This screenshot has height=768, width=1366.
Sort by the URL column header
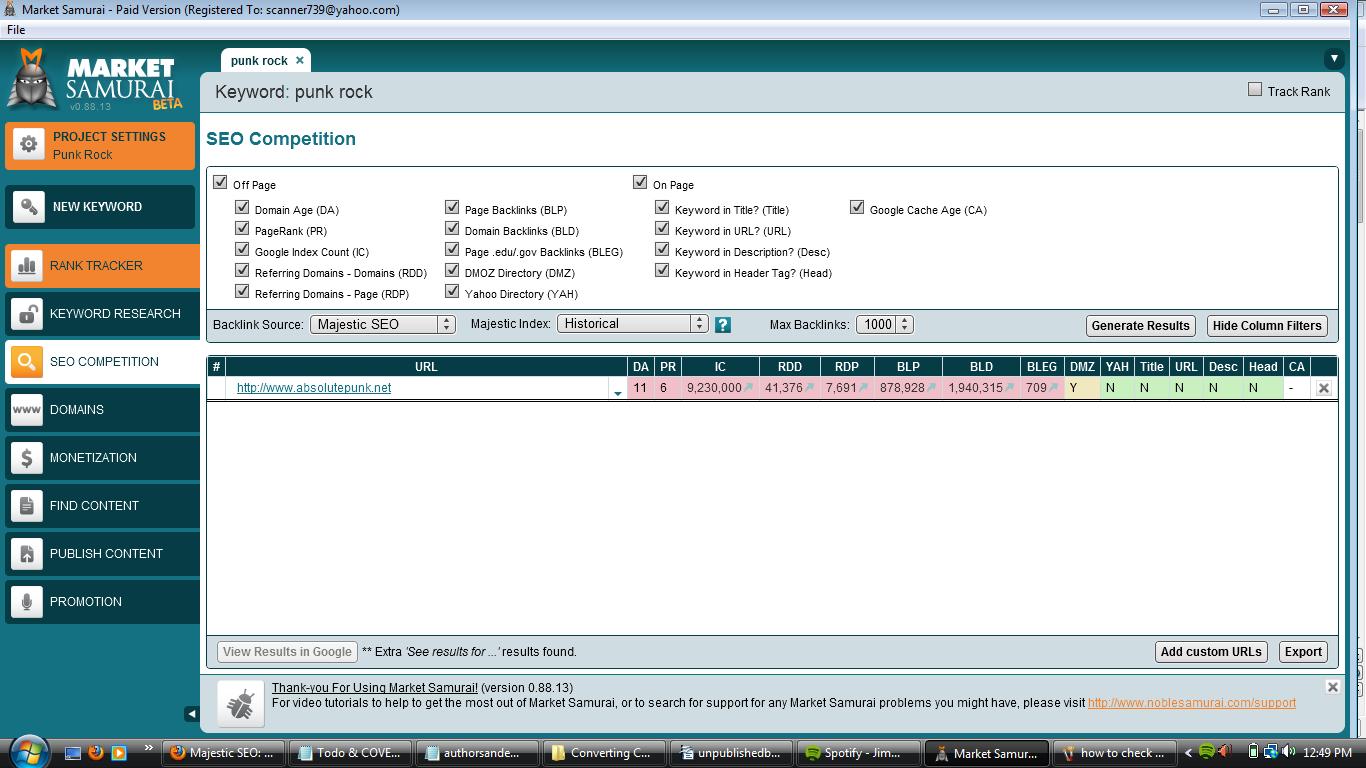point(426,367)
